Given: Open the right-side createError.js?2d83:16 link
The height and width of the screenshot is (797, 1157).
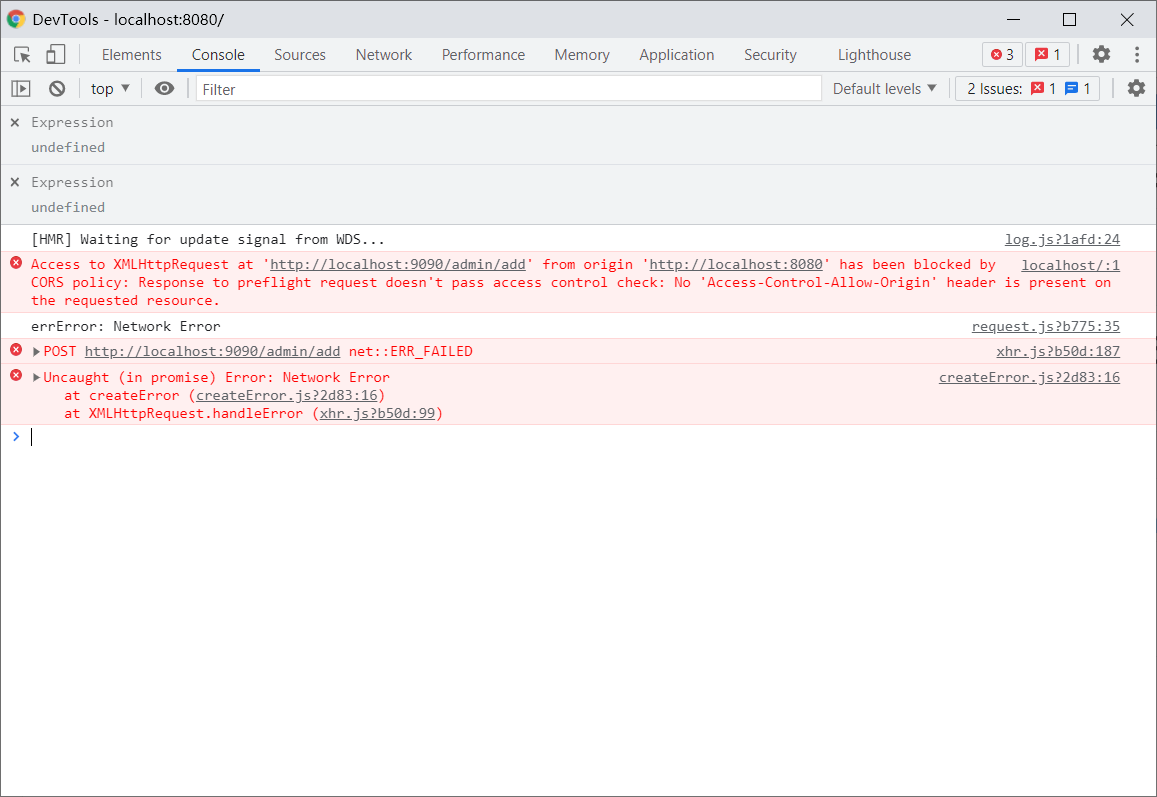Looking at the screenshot, I should tap(1029, 377).
